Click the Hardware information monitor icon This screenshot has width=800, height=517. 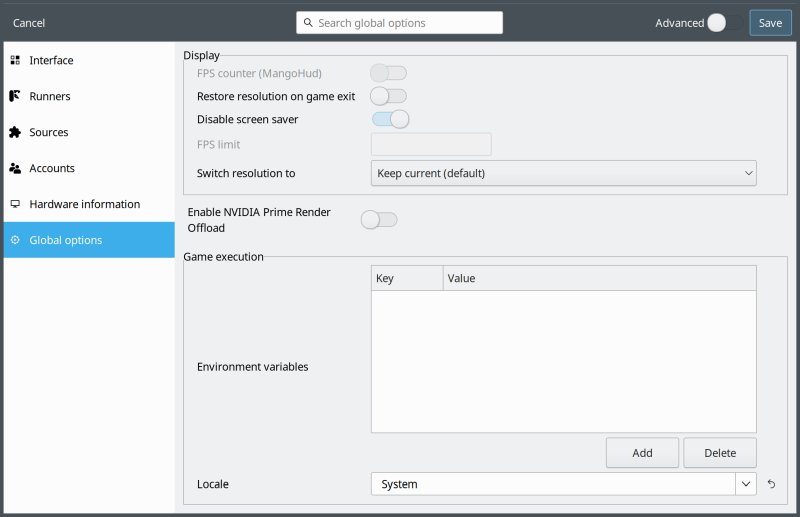[x=15, y=205]
